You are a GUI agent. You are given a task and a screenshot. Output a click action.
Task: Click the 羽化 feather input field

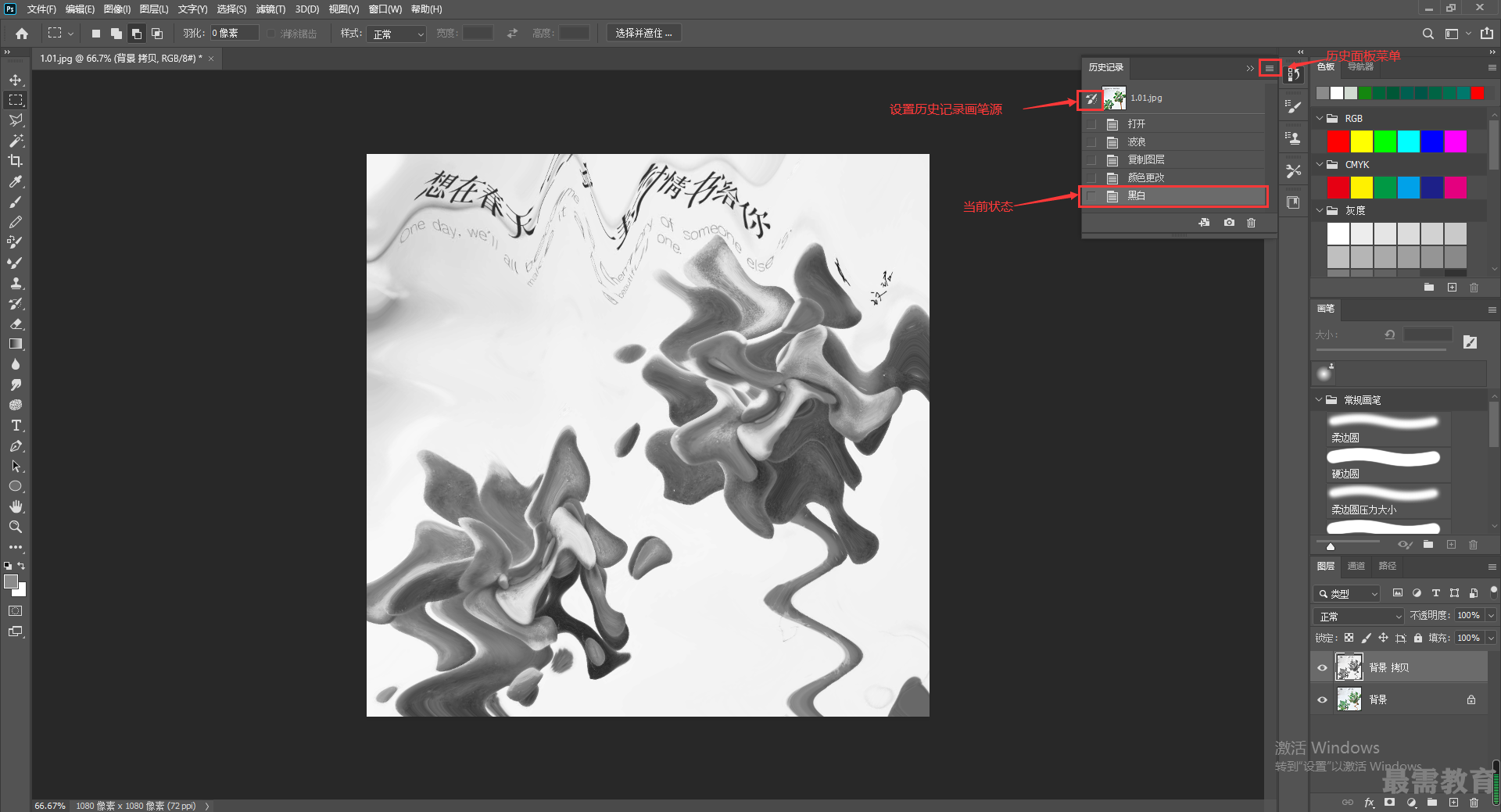pyautogui.click(x=233, y=34)
